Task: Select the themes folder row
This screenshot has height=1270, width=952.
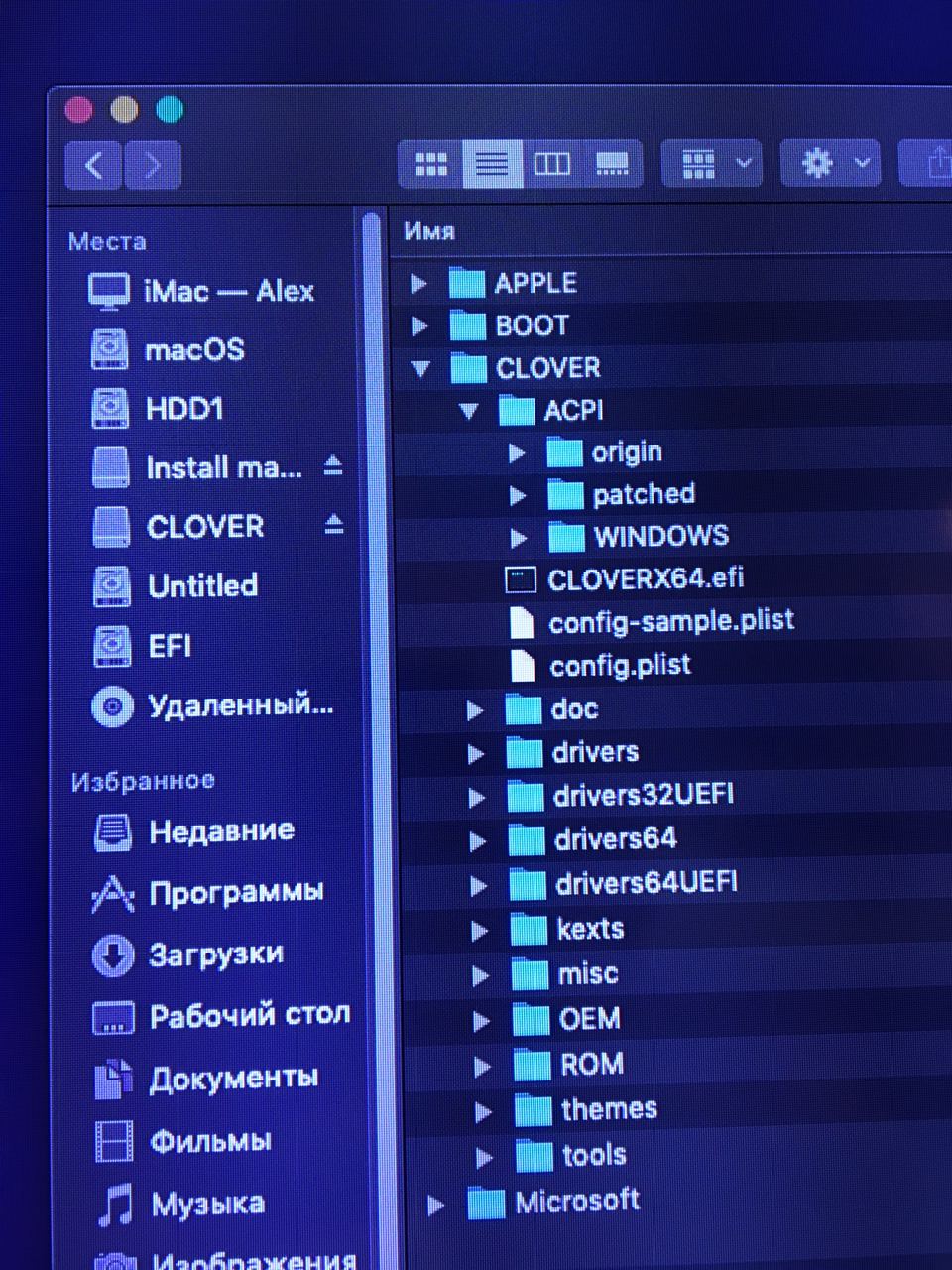Action: 676,1109
